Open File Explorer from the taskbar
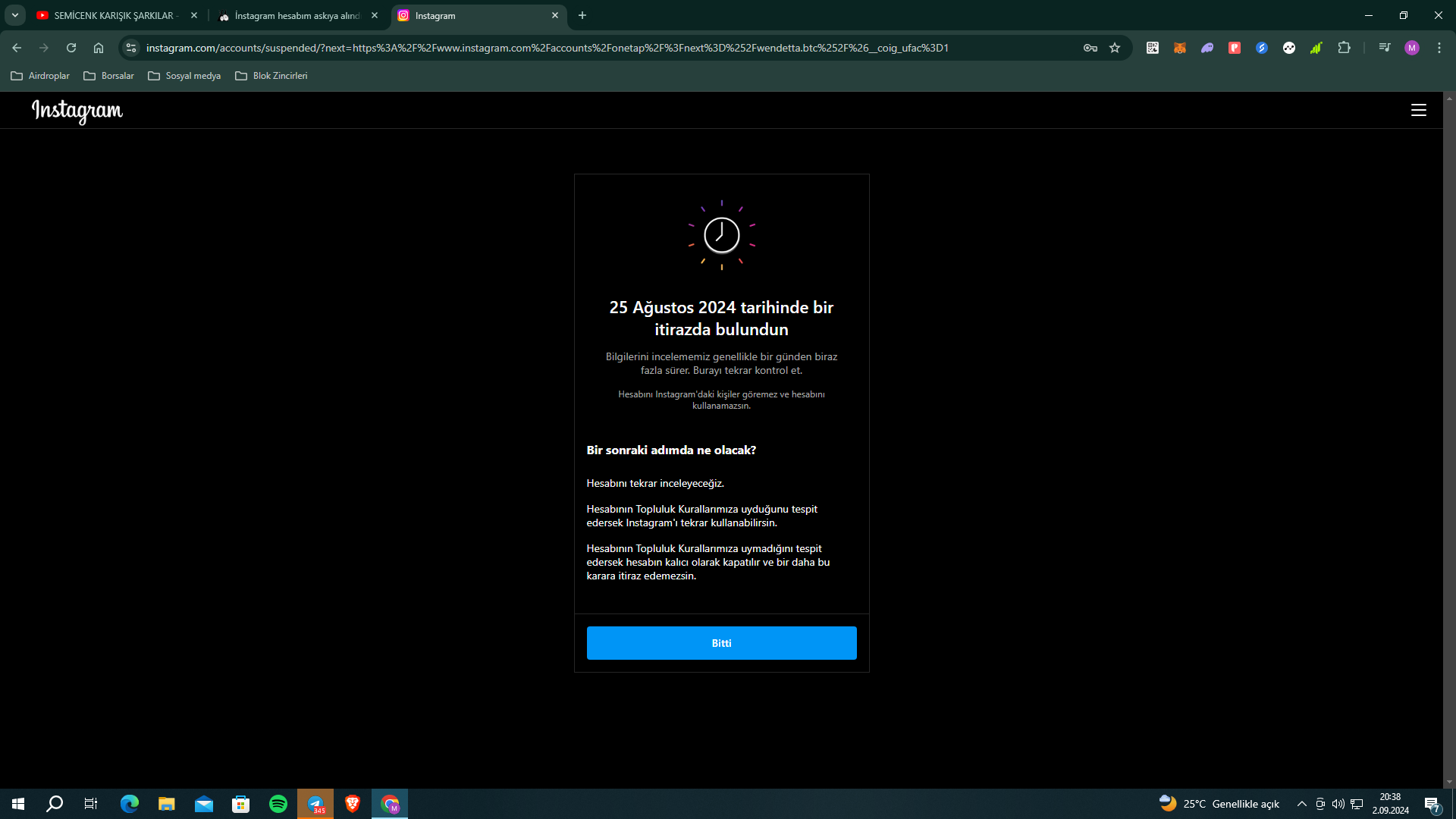Screen dimensions: 1456x819 click(167, 804)
